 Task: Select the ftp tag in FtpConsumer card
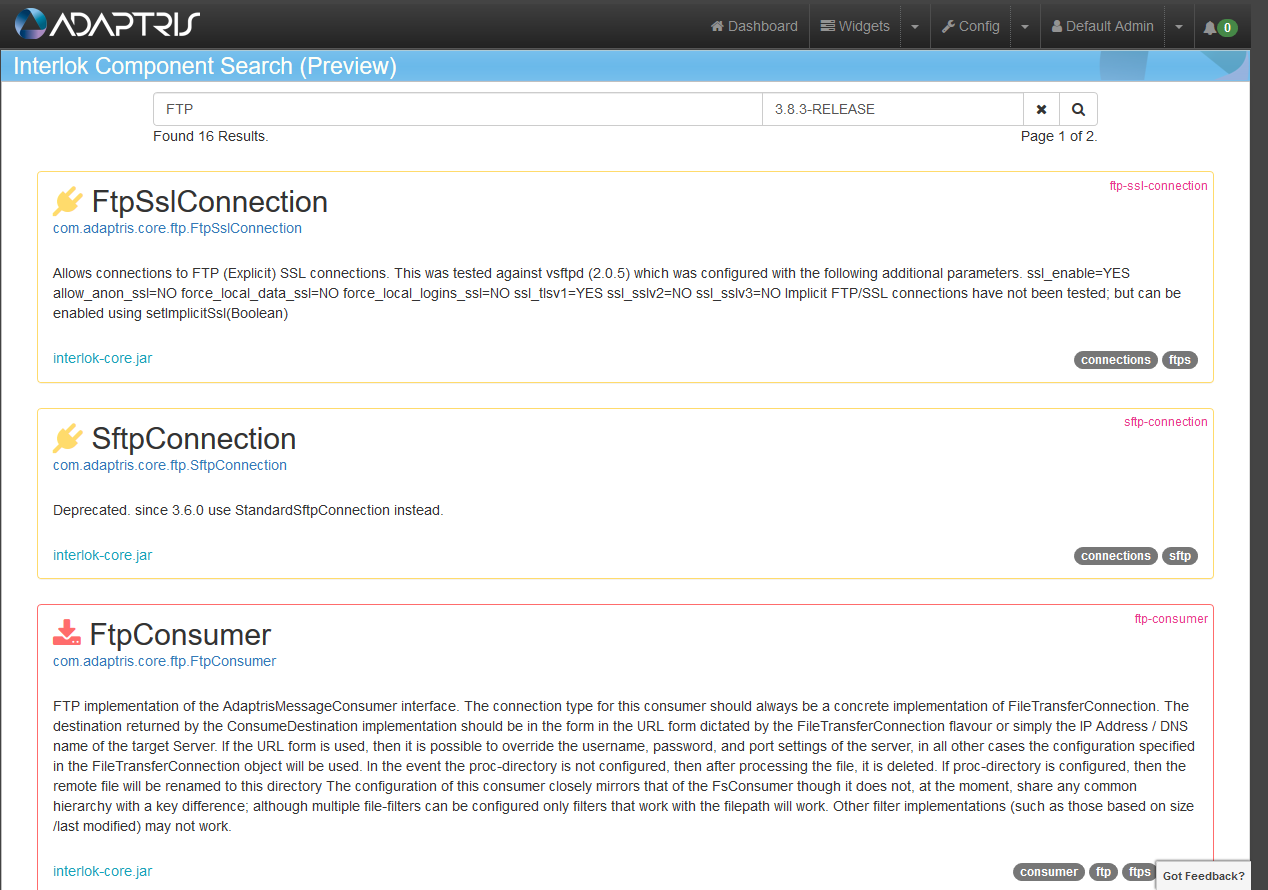[x=1104, y=872]
